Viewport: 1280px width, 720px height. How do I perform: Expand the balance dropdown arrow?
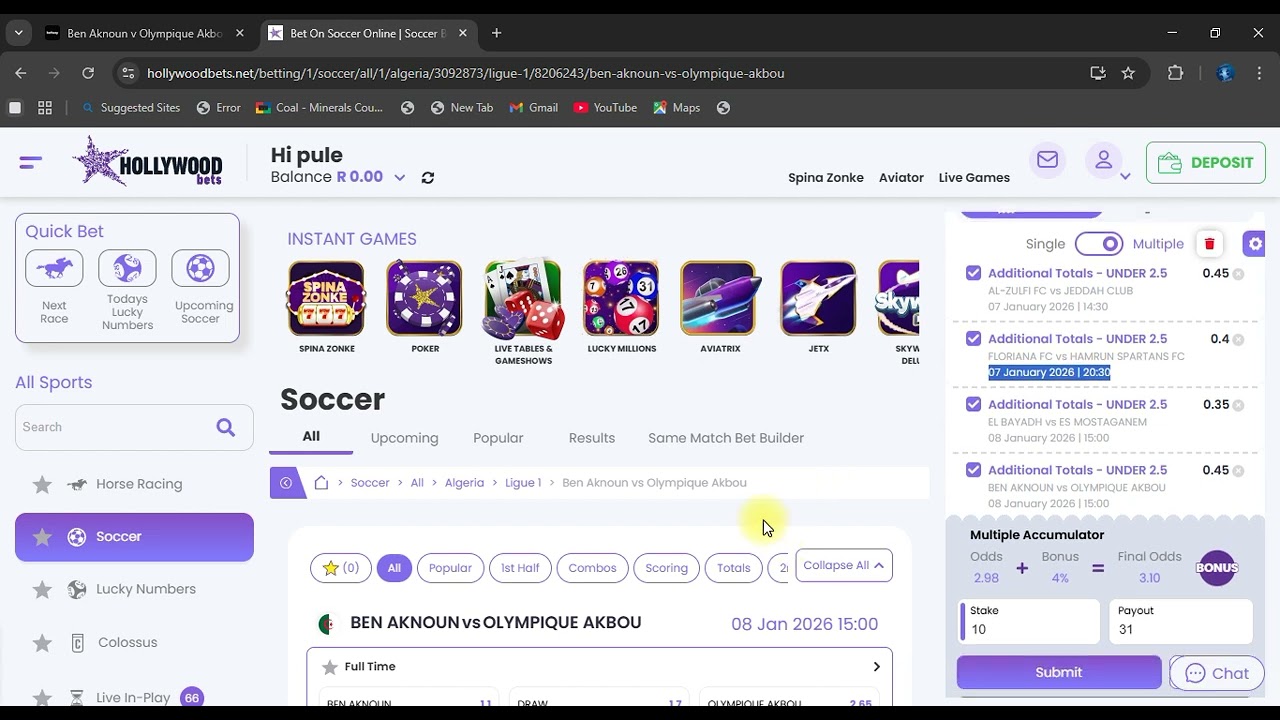(400, 178)
